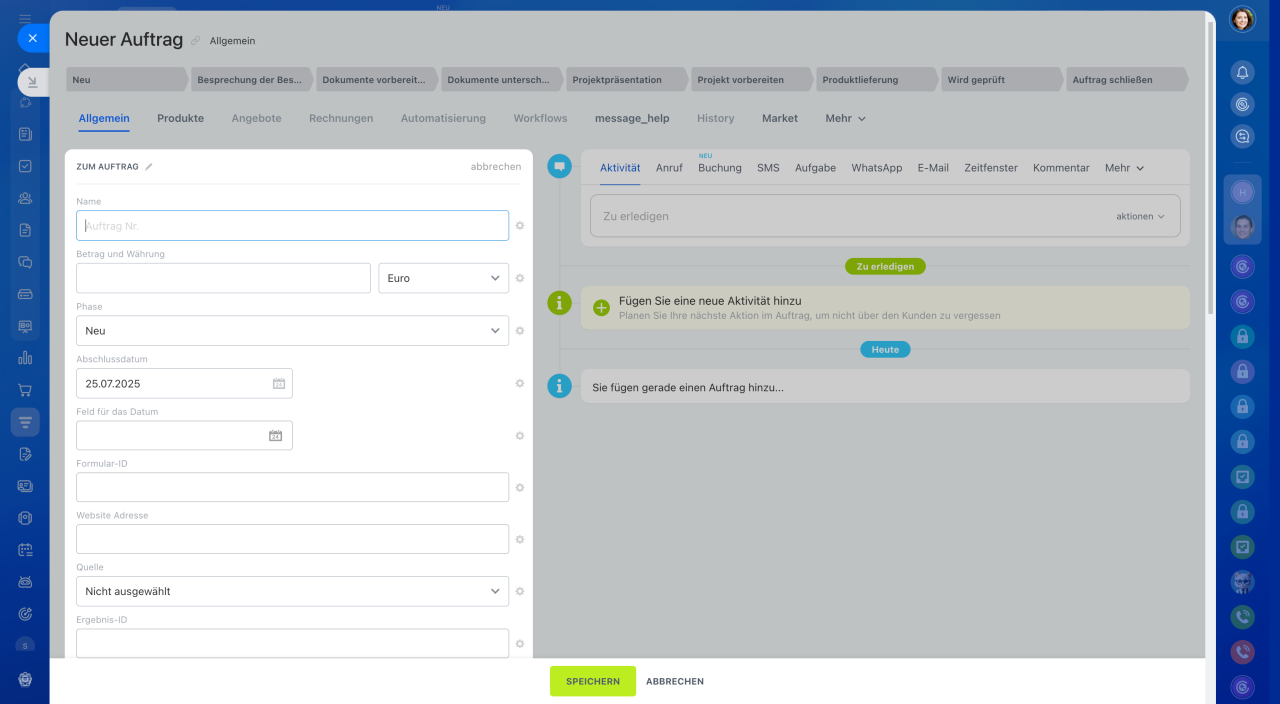
Task: Open gear settings for Ergebnis-ID field
Action: pyautogui.click(x=520, y=643)
